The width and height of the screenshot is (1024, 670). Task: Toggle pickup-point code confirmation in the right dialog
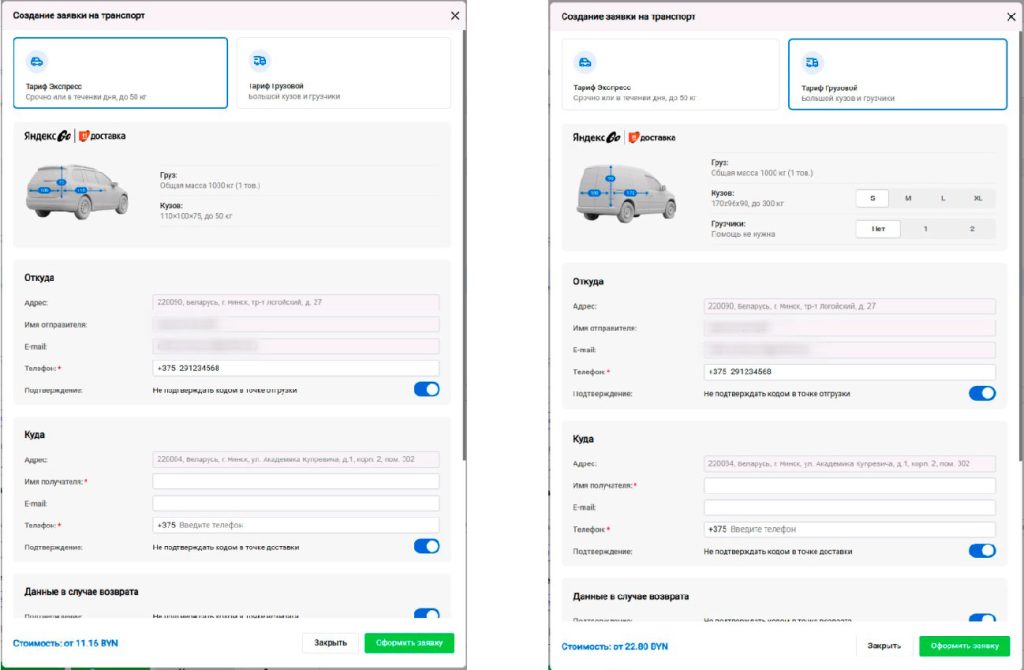point(982,393)
